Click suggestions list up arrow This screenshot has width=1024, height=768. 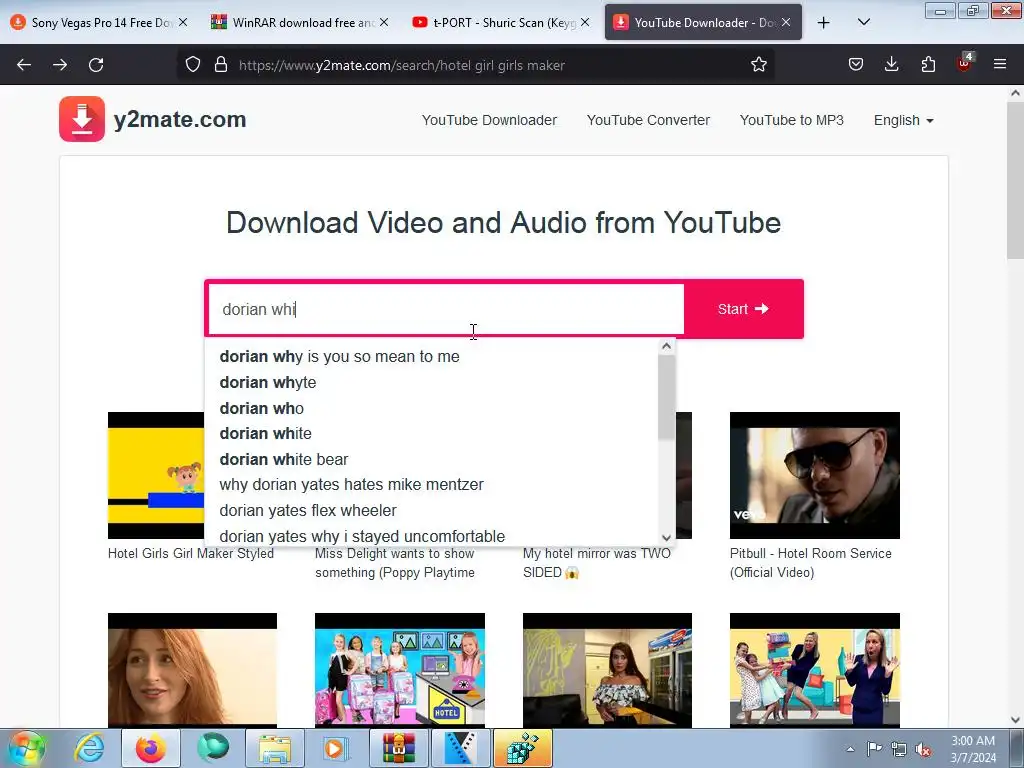click(666, 347)
